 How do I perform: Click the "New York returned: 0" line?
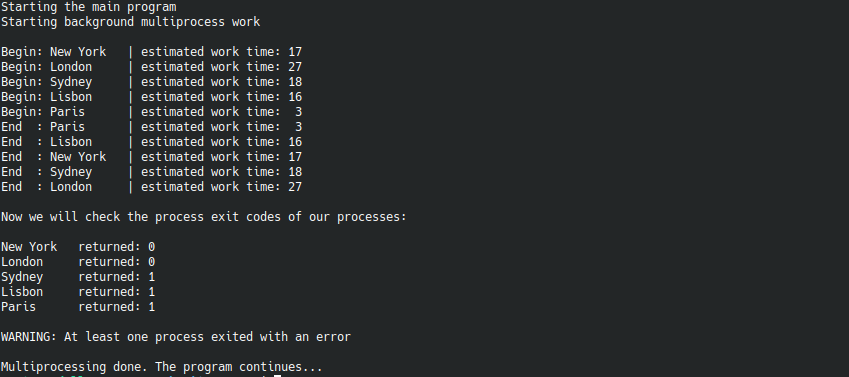coord(78,247)
